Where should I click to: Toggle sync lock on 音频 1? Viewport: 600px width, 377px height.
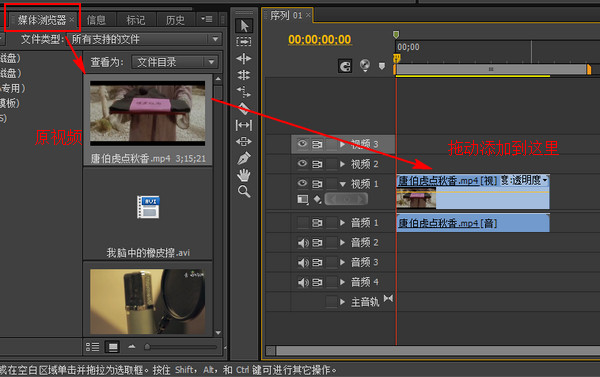pos(317,223)
